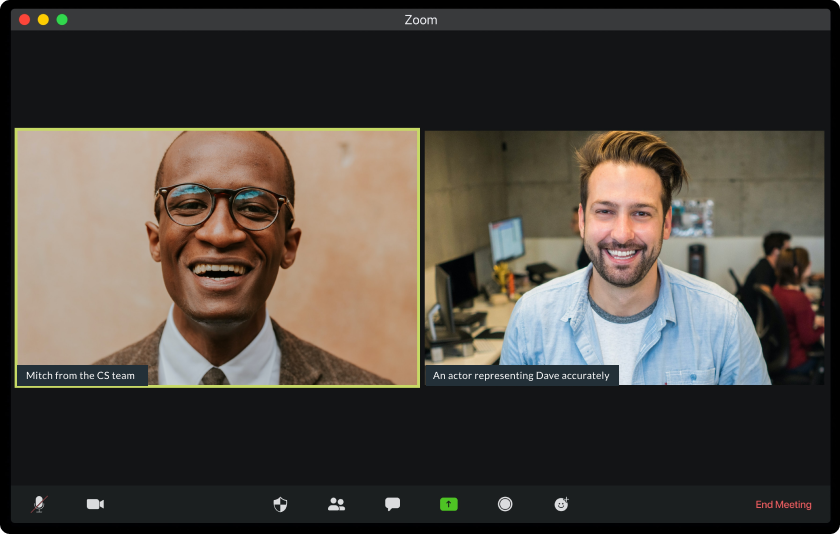Image resolution: width=840 pixels, height=534 pixels.
Task: Select Dave's video tile
Action: pos(624,258)
